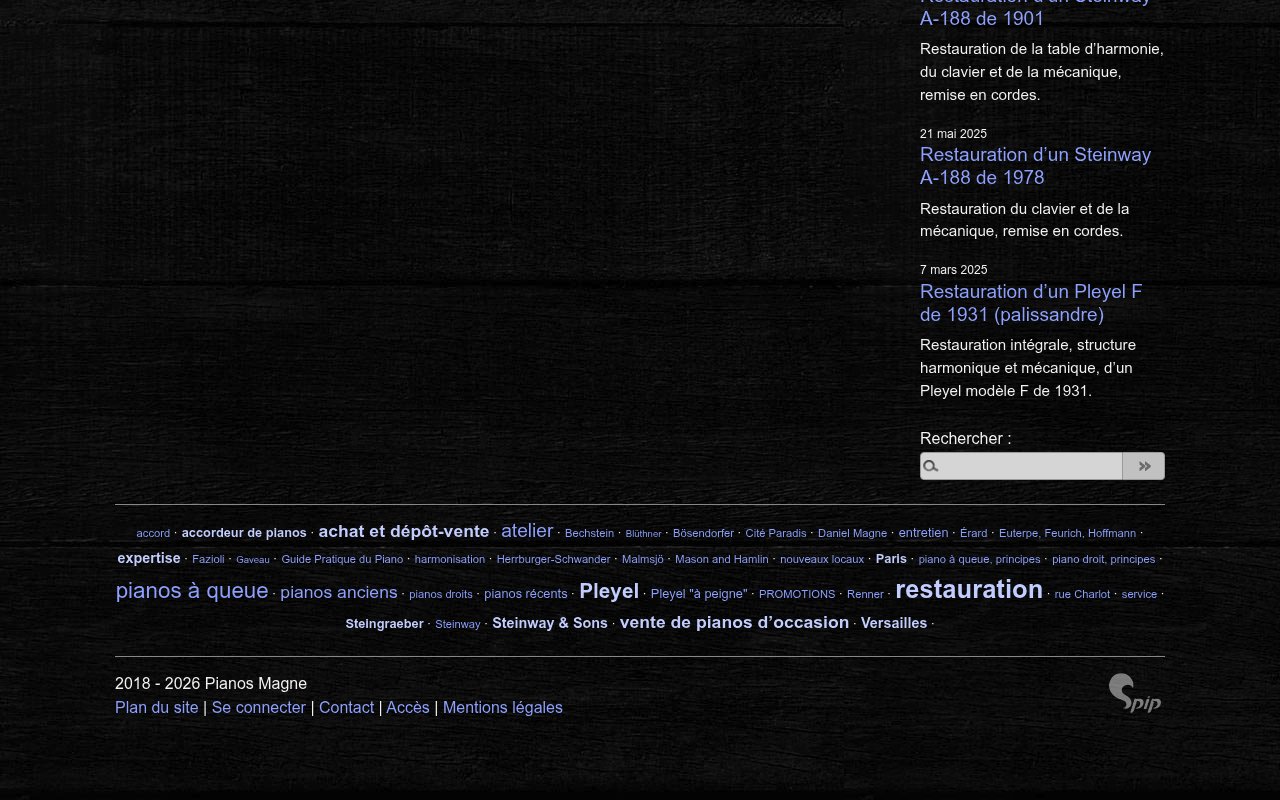This screenshot has height=800, width=1280.
Task: Open the 'achat et dépôt-vente' tag
Action: (x=404, y=532)
